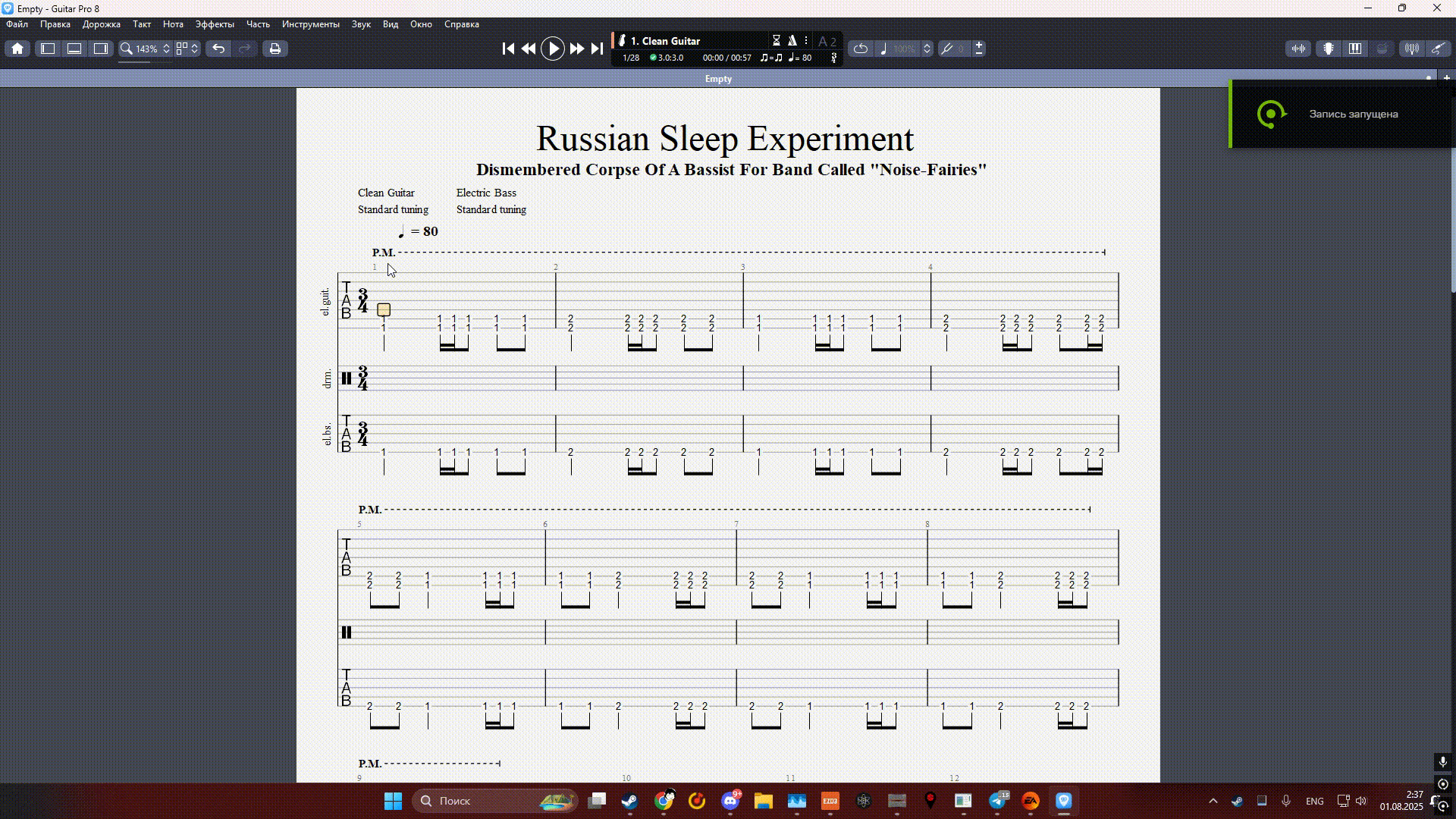Click the Undo arrow icon
Image resolution: width=1456 pixels, height=819 pixels.
218,49
